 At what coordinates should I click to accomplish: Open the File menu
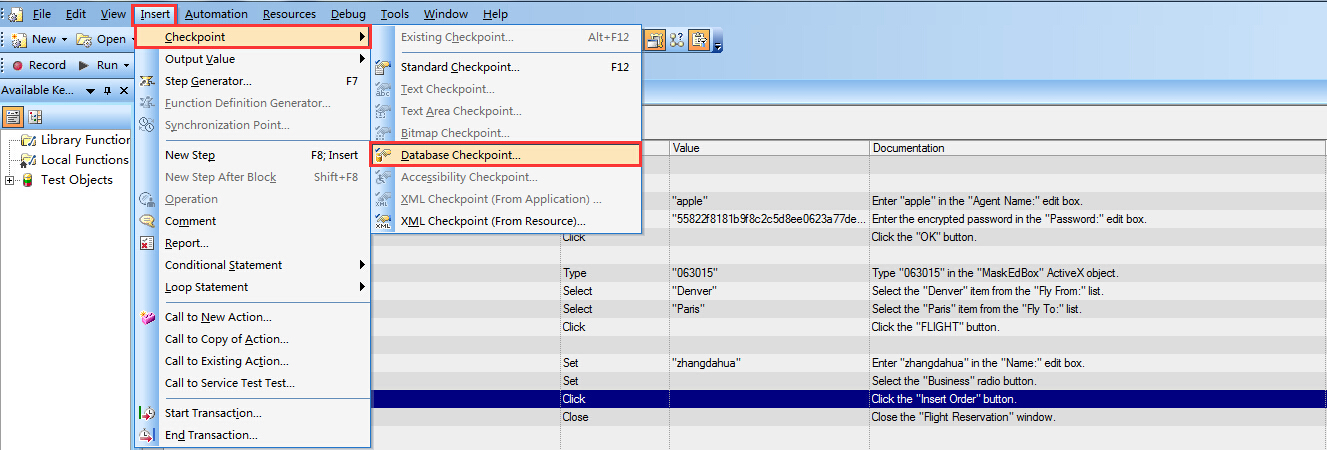coord(42,14)
